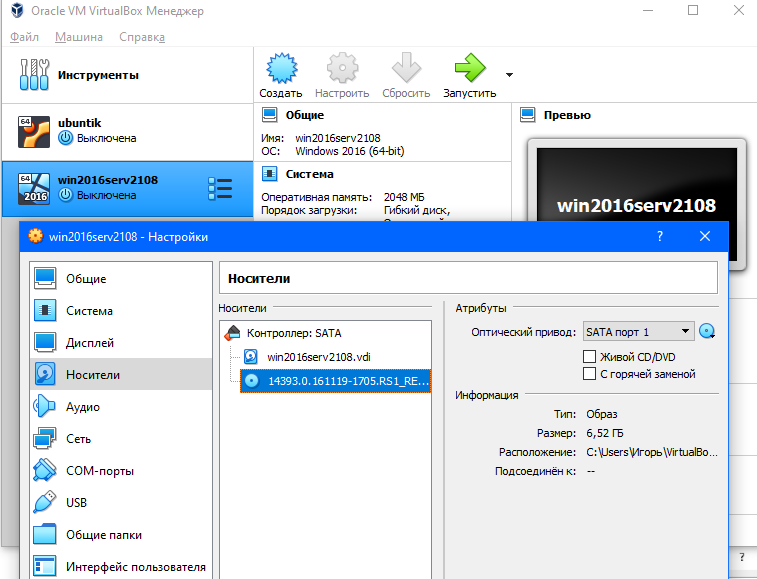This screenshot has width=757, height=579.
Task: Select the win2016serv2108 machine icon in list
Action: pos(34,189)
